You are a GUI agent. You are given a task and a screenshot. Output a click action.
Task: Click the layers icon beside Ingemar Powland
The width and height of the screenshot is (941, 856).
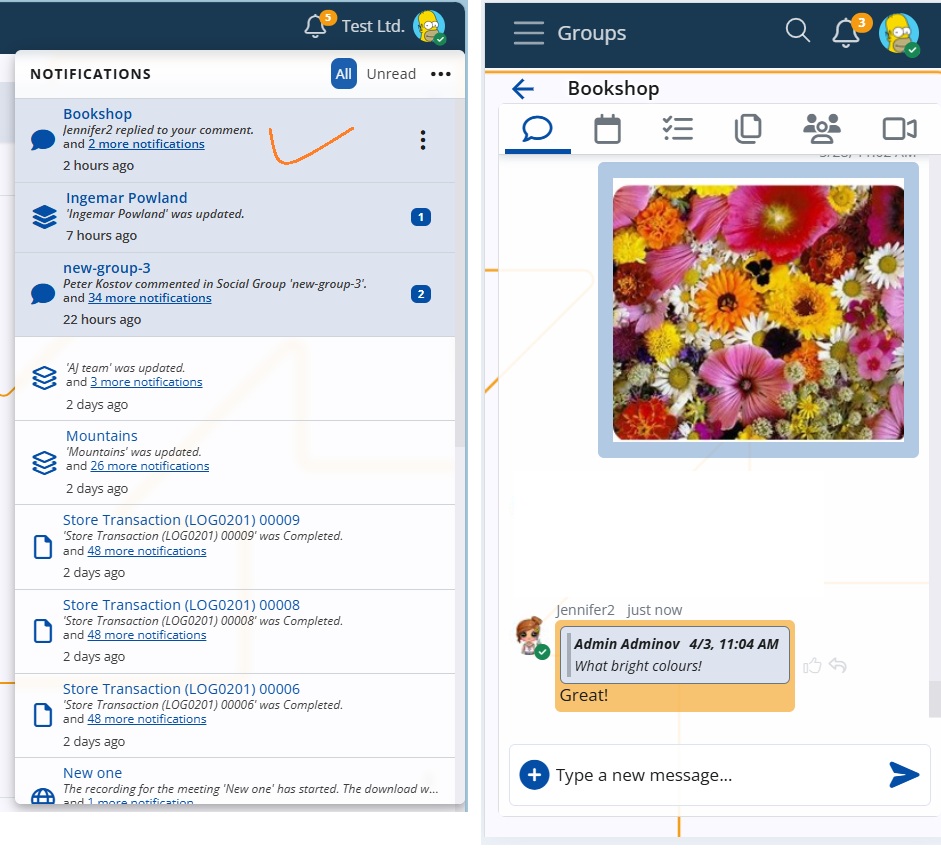44,217
